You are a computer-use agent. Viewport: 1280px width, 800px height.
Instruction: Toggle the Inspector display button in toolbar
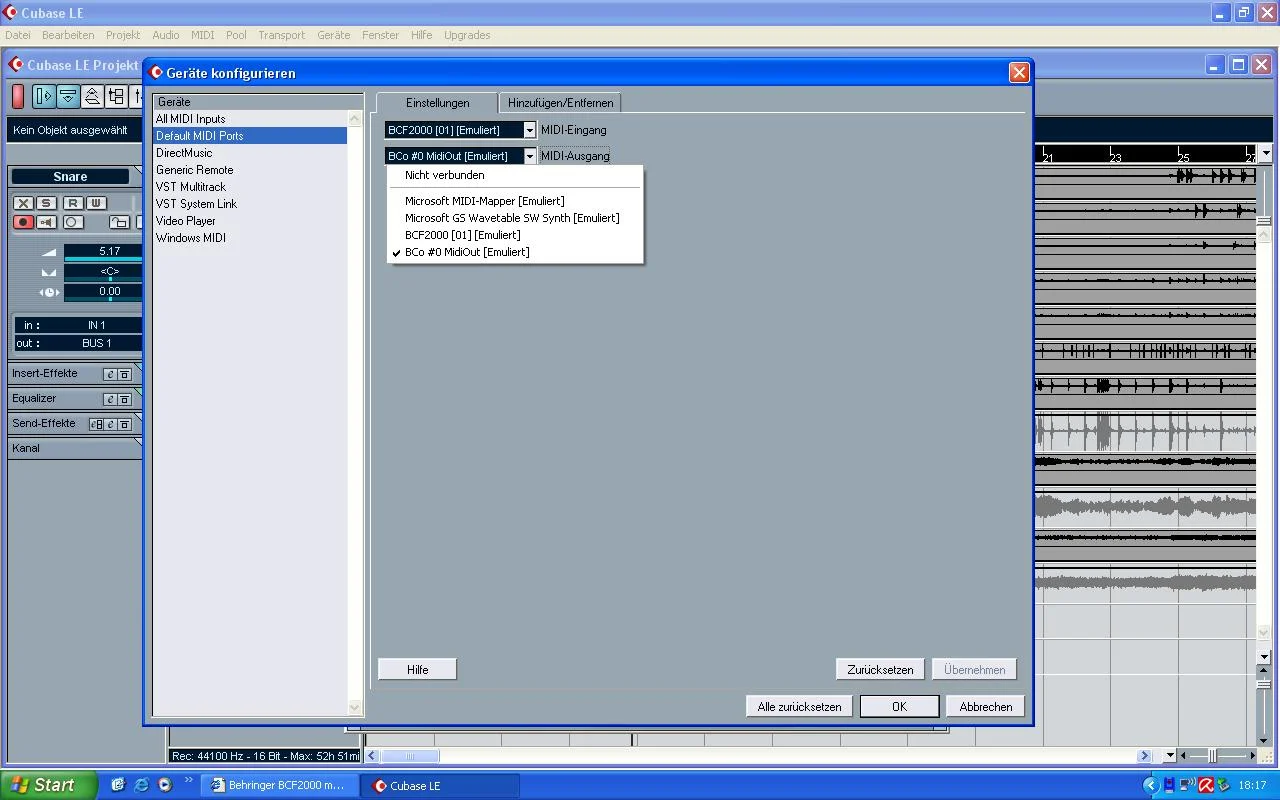pyautogui.click(x=44, y=96)
